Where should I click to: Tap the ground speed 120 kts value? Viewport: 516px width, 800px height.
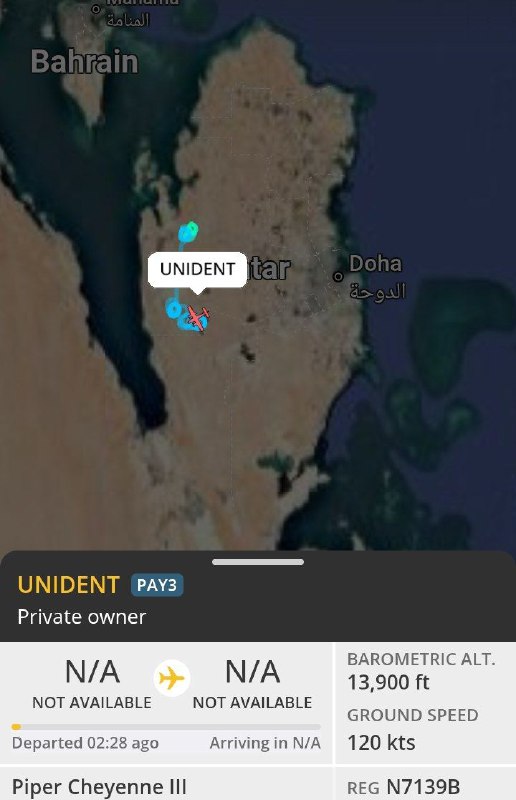click(381, 742)
